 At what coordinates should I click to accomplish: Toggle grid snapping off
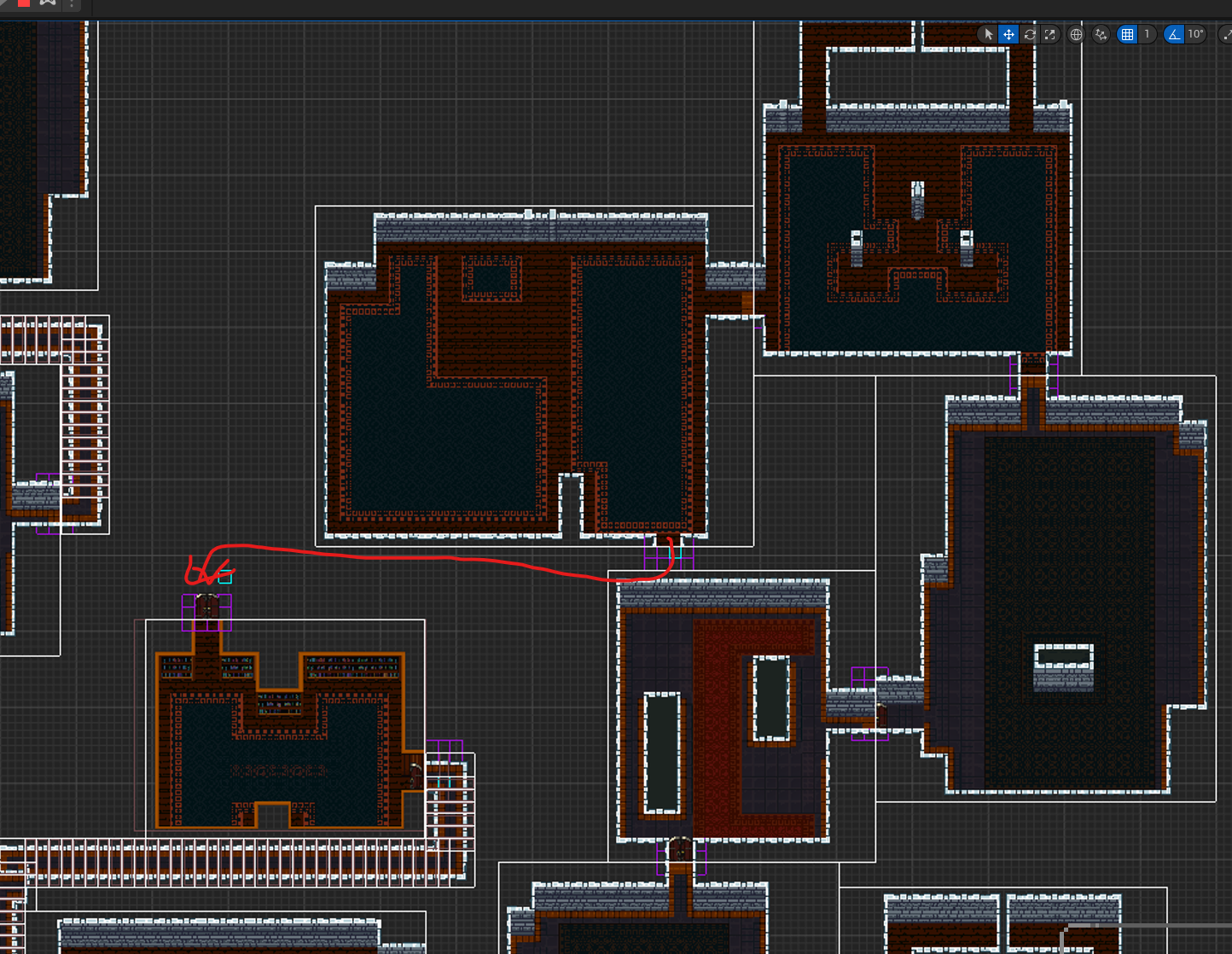(x=1127, y=34)
